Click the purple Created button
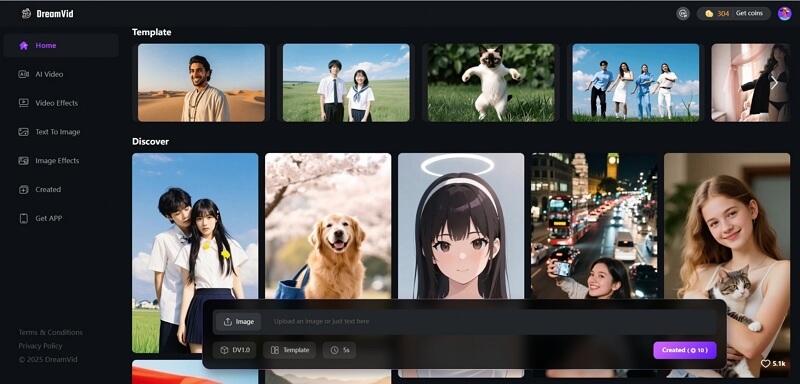Screen dimensions: 800x384 pos(685,350)
